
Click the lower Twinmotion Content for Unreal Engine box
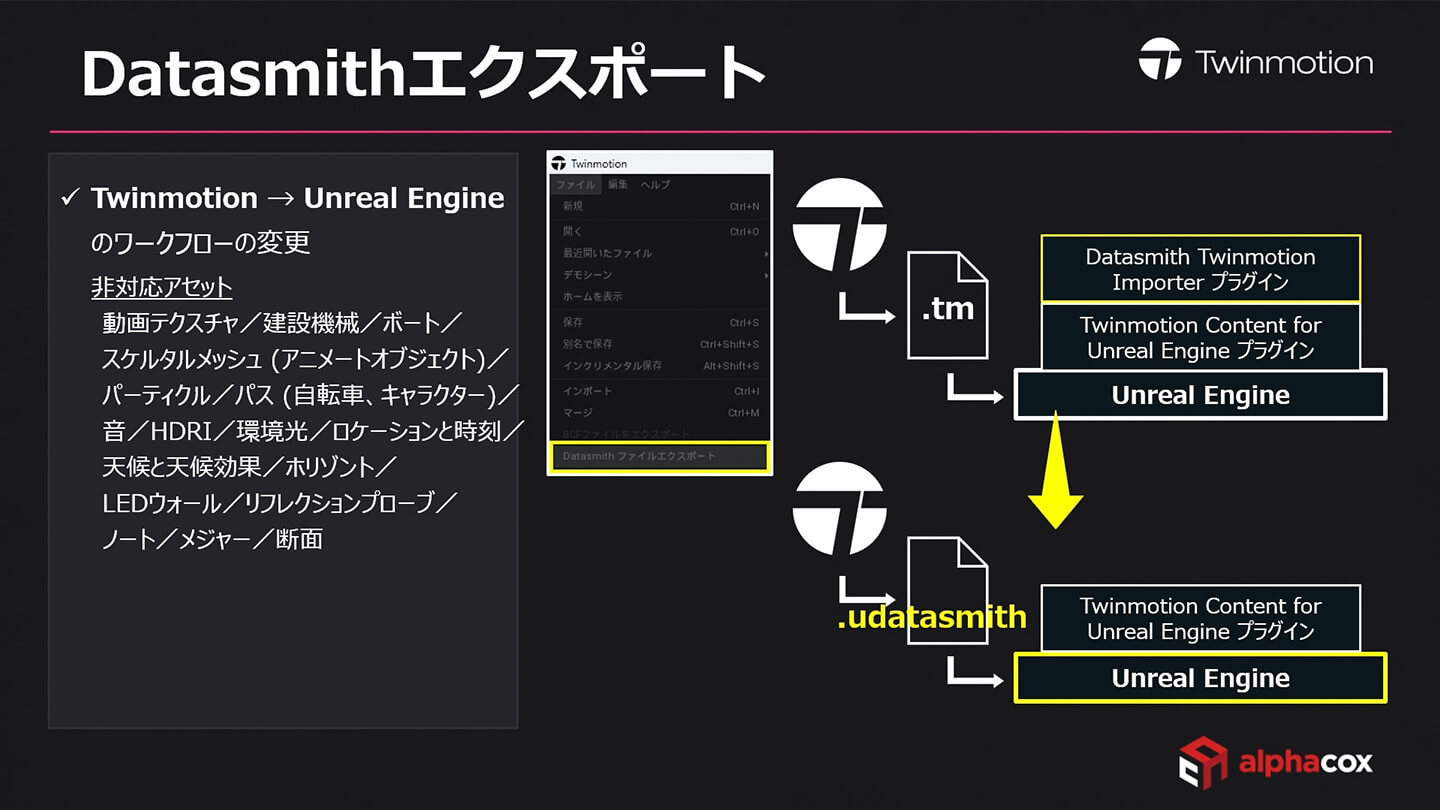coord(1200,618)
